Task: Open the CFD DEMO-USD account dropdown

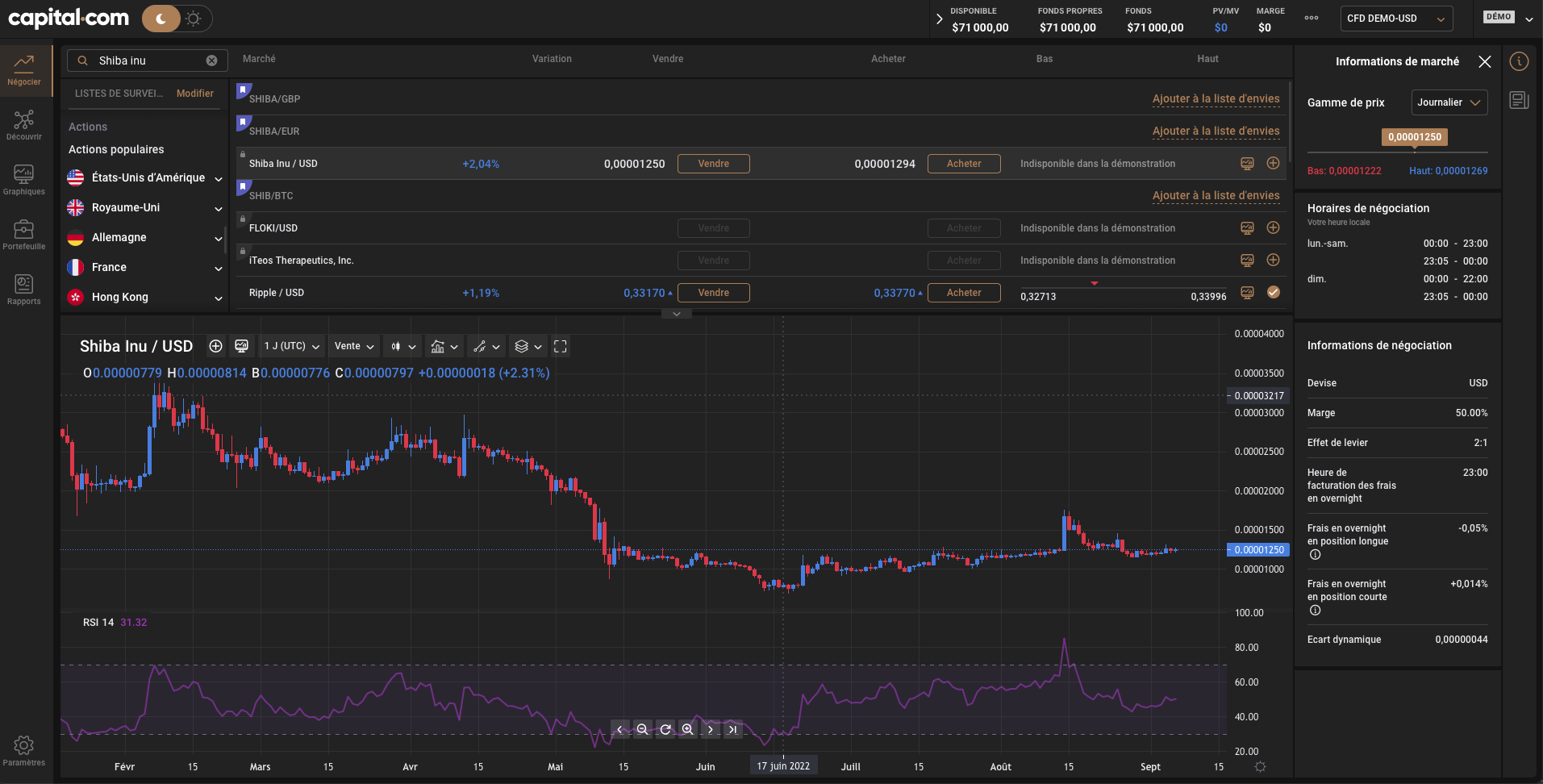Action: point(1396,19)
